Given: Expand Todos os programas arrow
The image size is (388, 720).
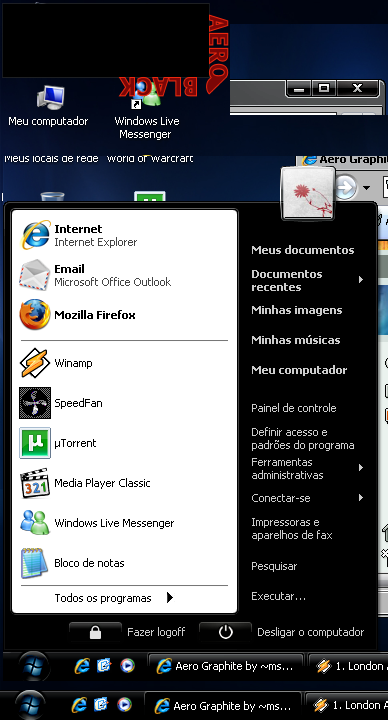Looking at the screenshot, I should (x=170, y=597).
